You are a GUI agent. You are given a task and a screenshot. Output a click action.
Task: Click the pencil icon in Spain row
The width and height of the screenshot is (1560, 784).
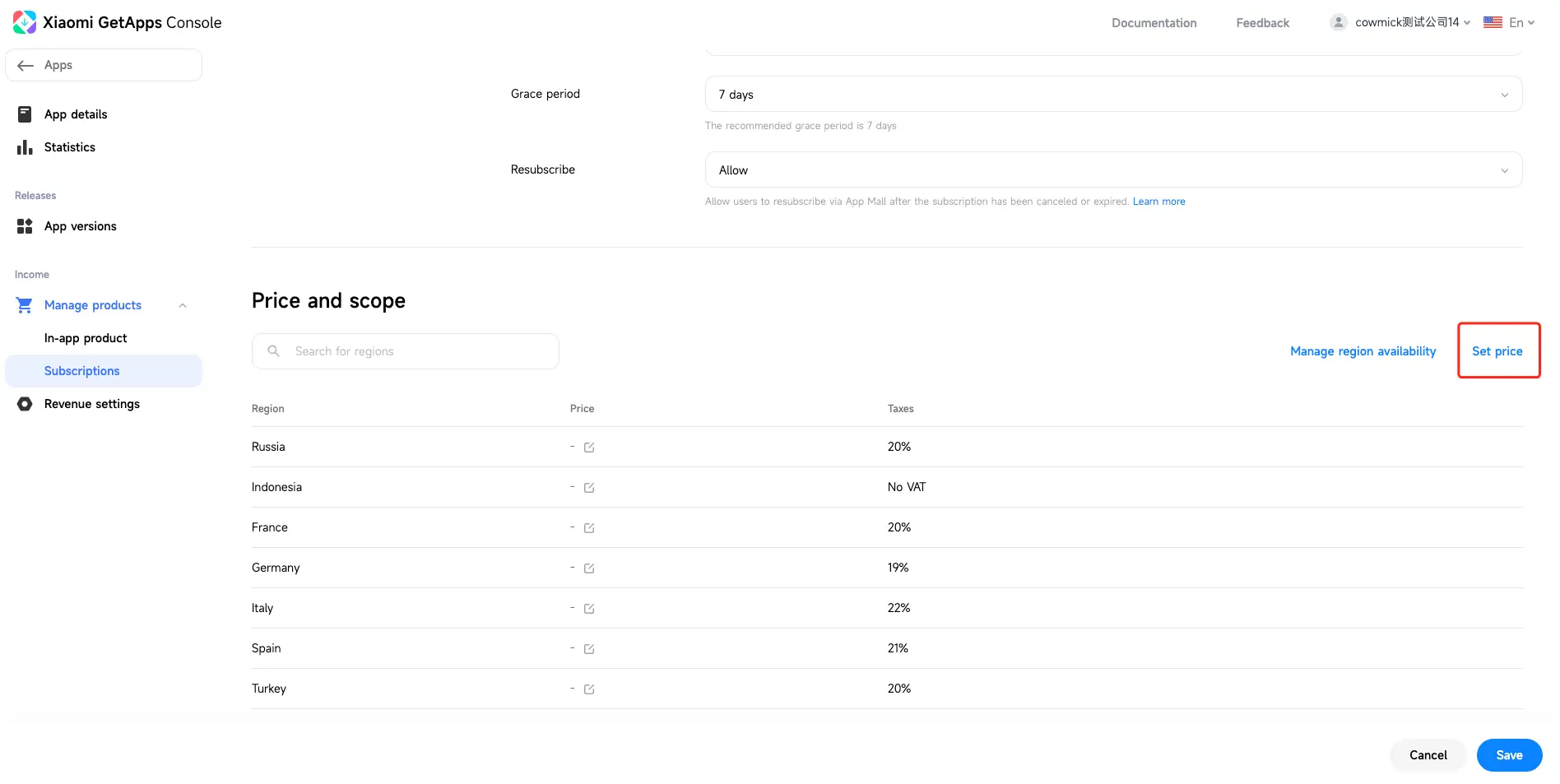pos(589,649)
